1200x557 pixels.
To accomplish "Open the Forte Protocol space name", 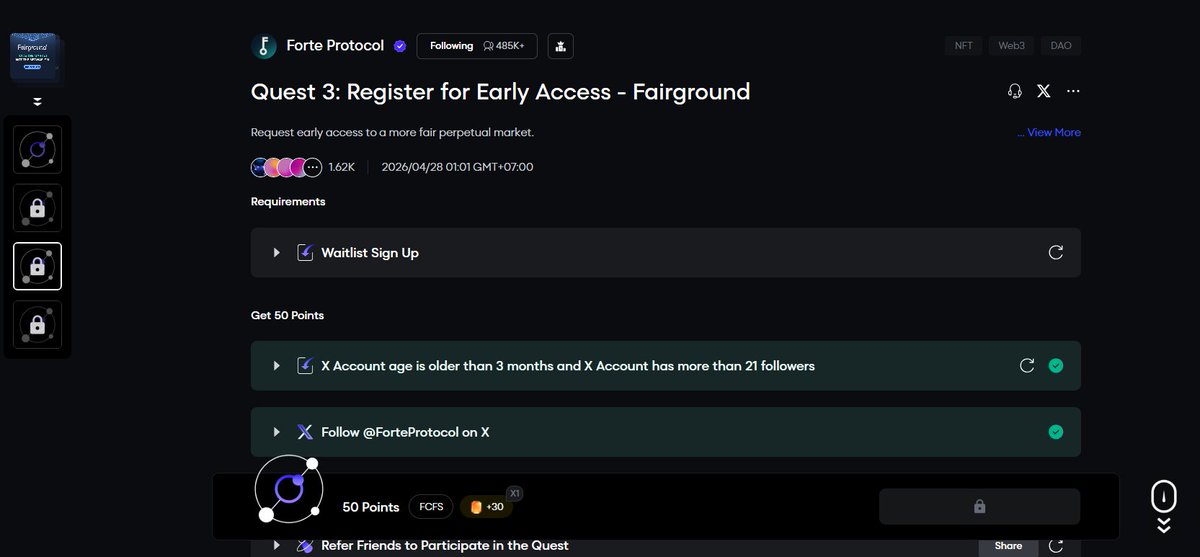I will 335,46.
